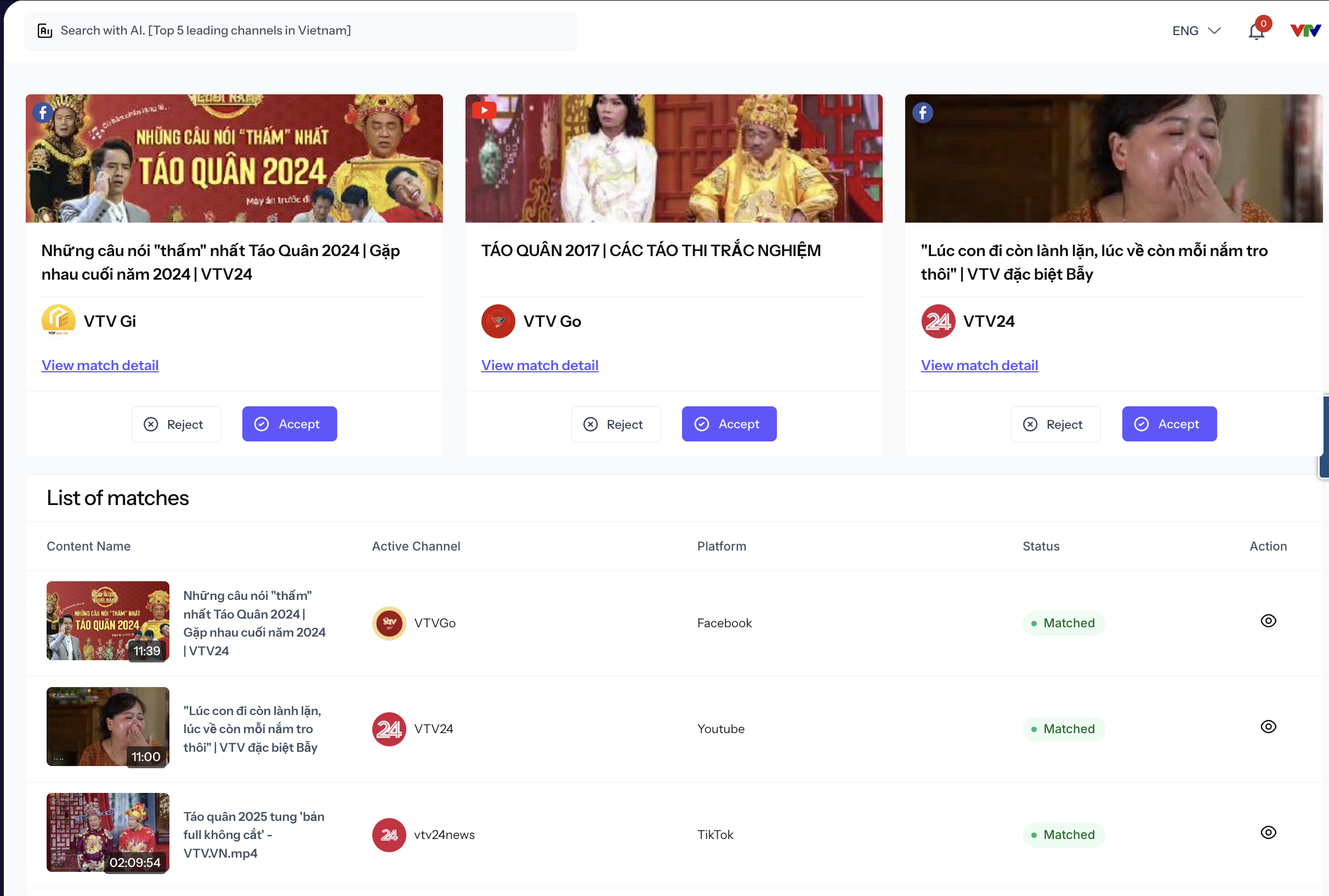This screenshot has width=1329, height=896.
Task: Click Facebook badge on Táo Quân 2024 card
Action: [x=43, y=112]
